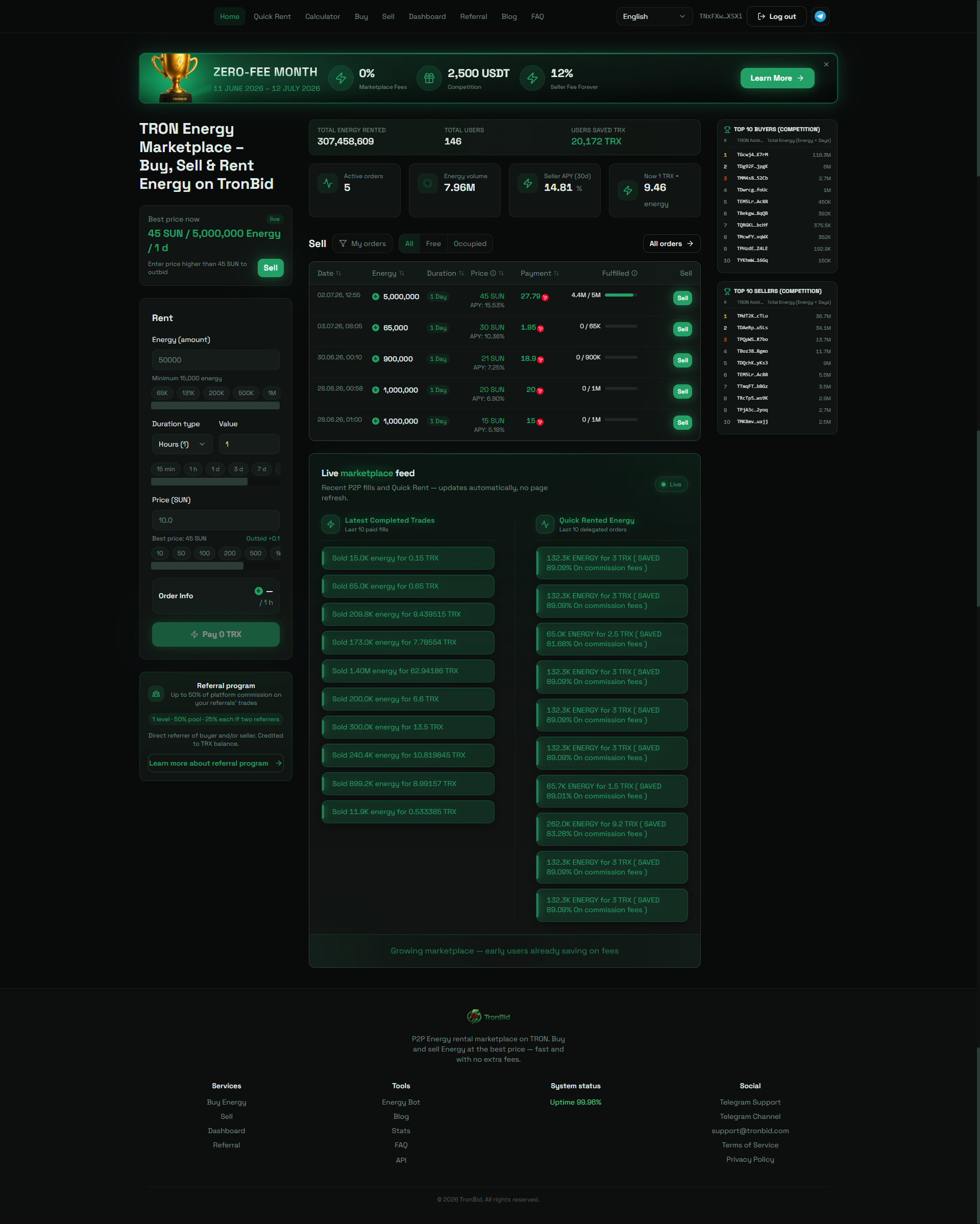Viewport: 980px width, 1224px height.
Task: Open the Hours (1) duration type dropdown
Action: pyautogui.click(x=182, y=444)
